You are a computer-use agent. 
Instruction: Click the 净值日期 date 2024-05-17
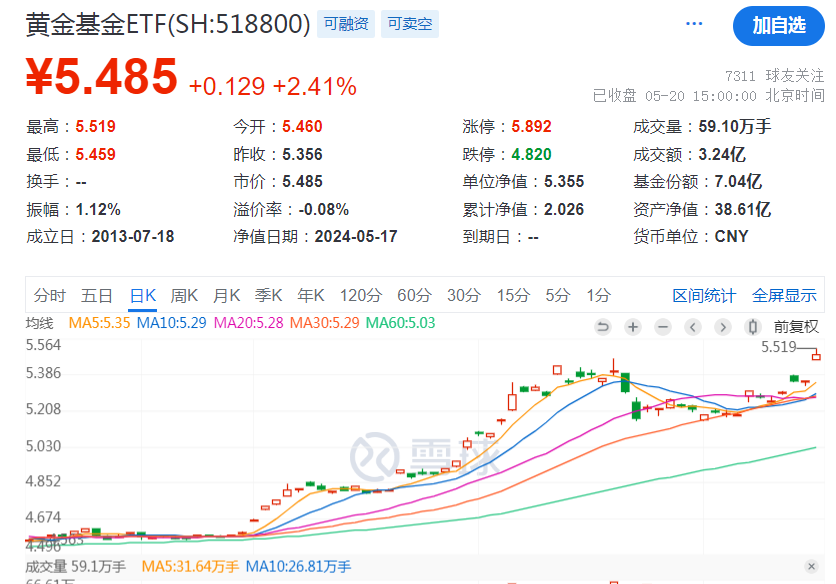coord(356,236)
